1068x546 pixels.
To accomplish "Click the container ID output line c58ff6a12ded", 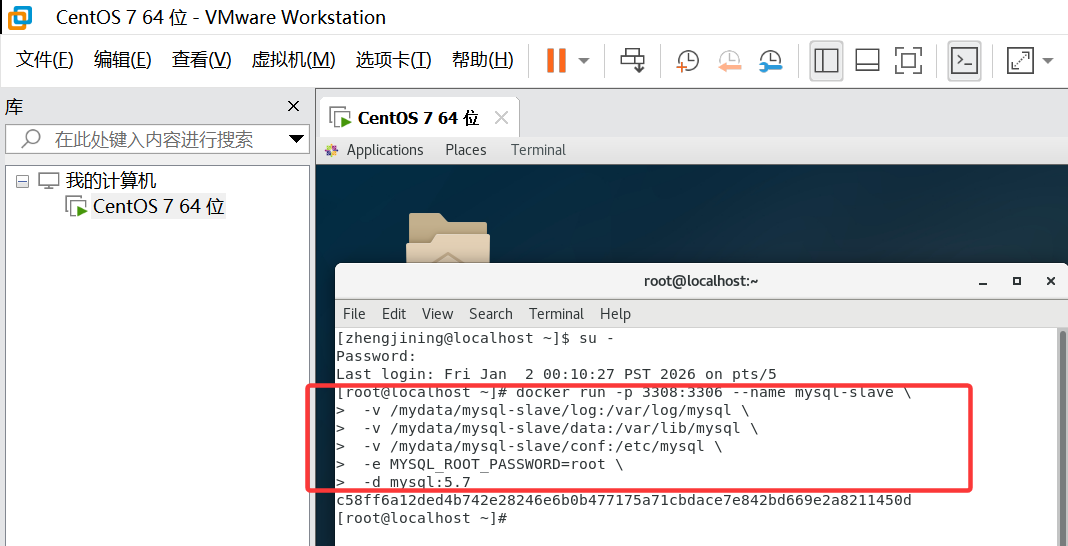I will pos(624,500).
